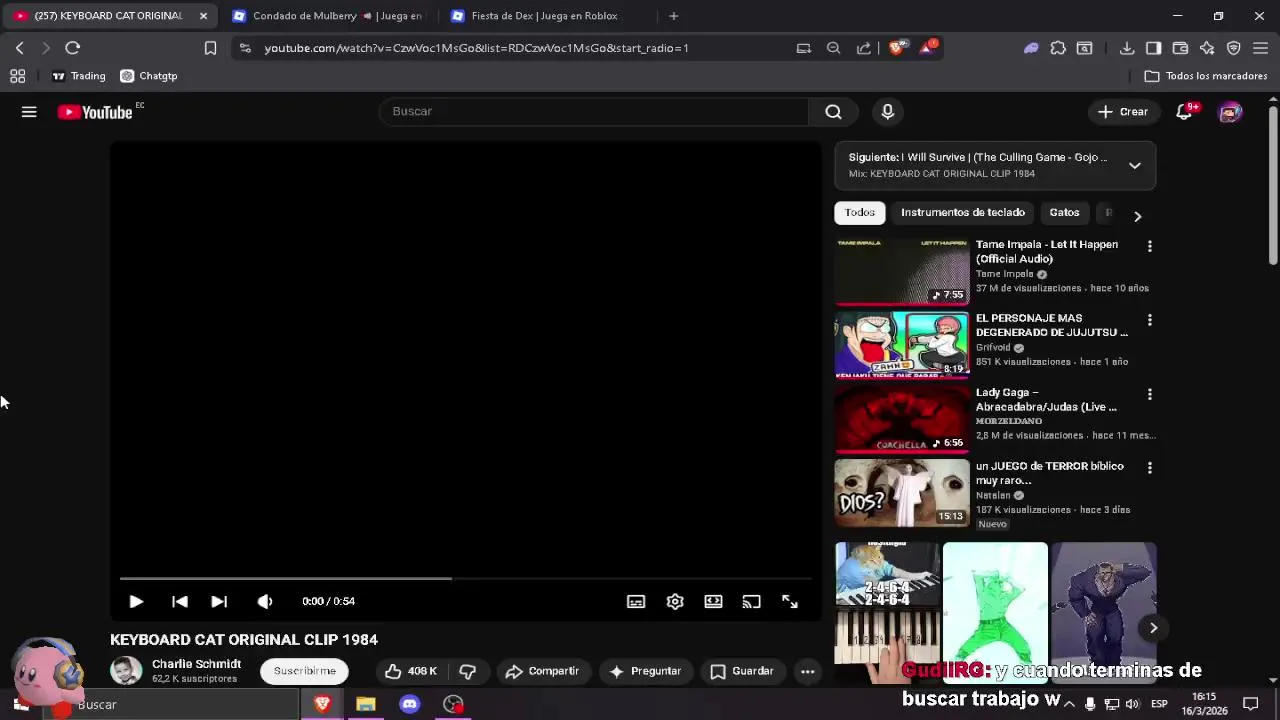This screenshot has width=1280, height=720.
Task: Close the Keyboard Cat browser tab
Action: [x=203, y=16]
